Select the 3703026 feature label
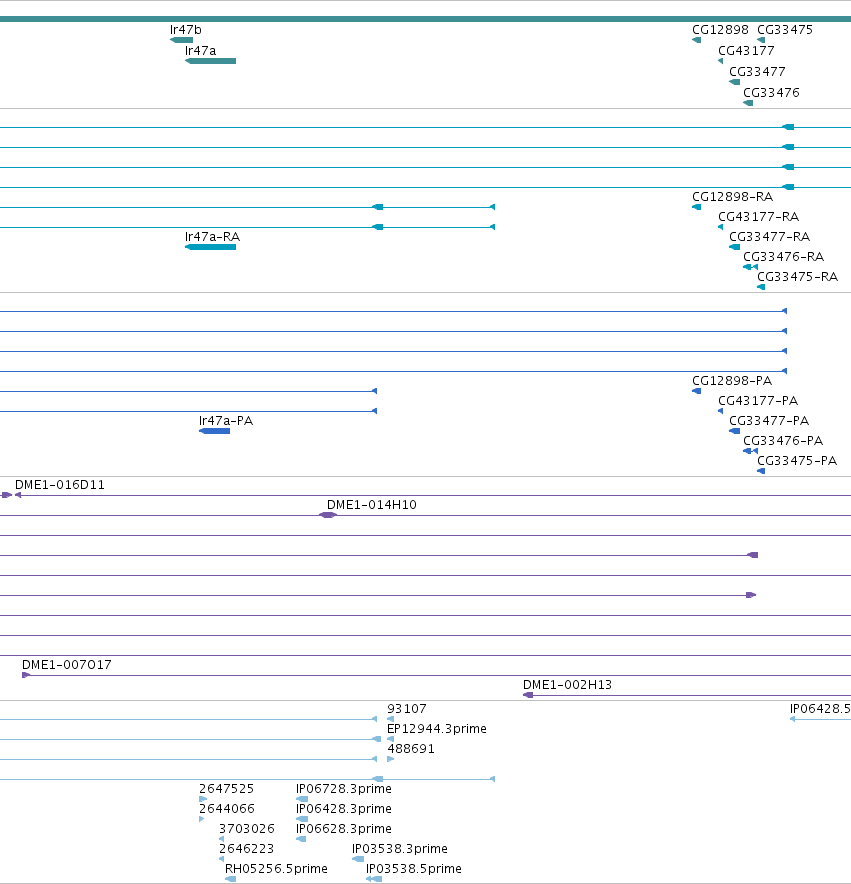851x884 pixels. [x=246, y=829]
